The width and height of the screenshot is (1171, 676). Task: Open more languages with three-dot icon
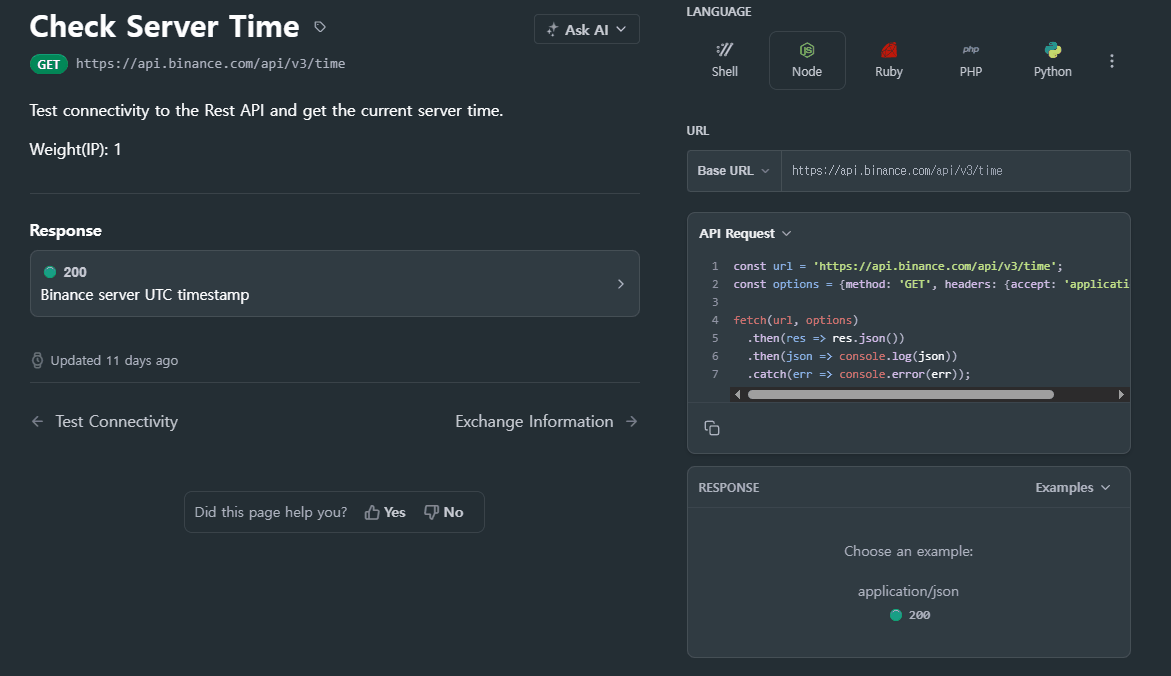(x=1112, y=61)
